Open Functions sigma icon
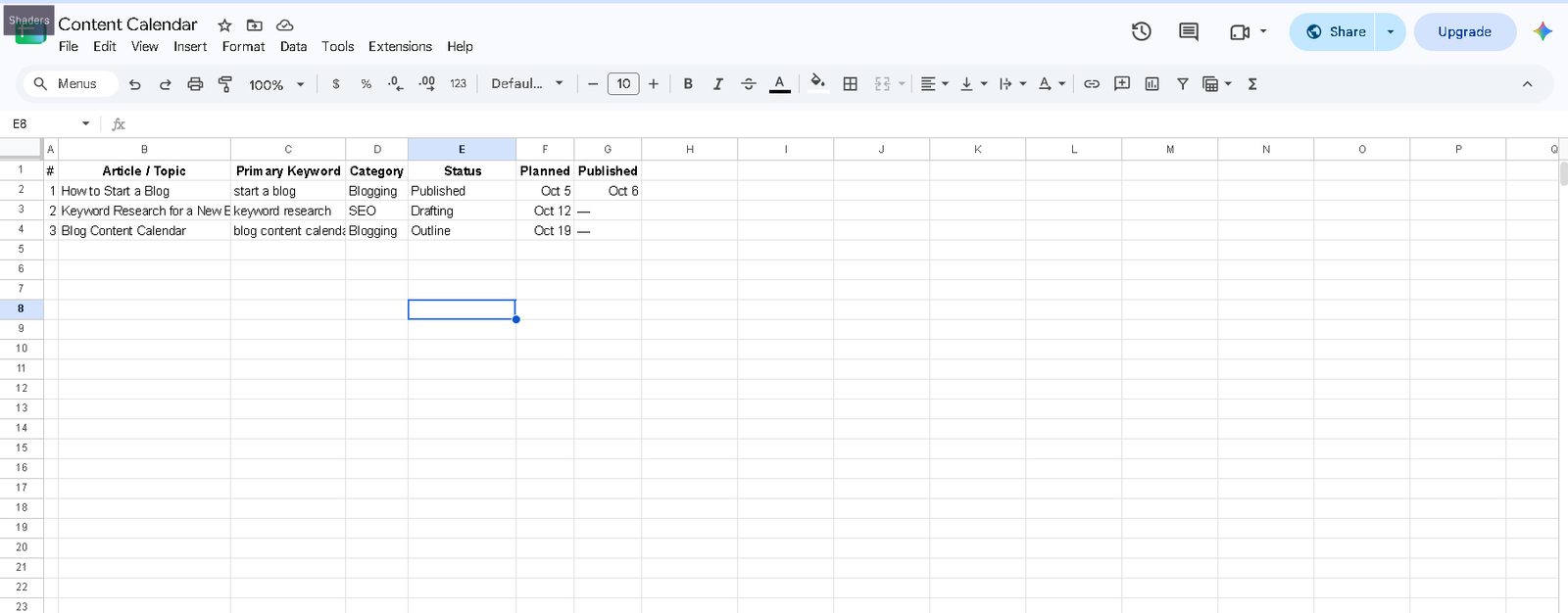This screenshot has width=1568, height=613. pyautogui.click(x=1252, y=84)
